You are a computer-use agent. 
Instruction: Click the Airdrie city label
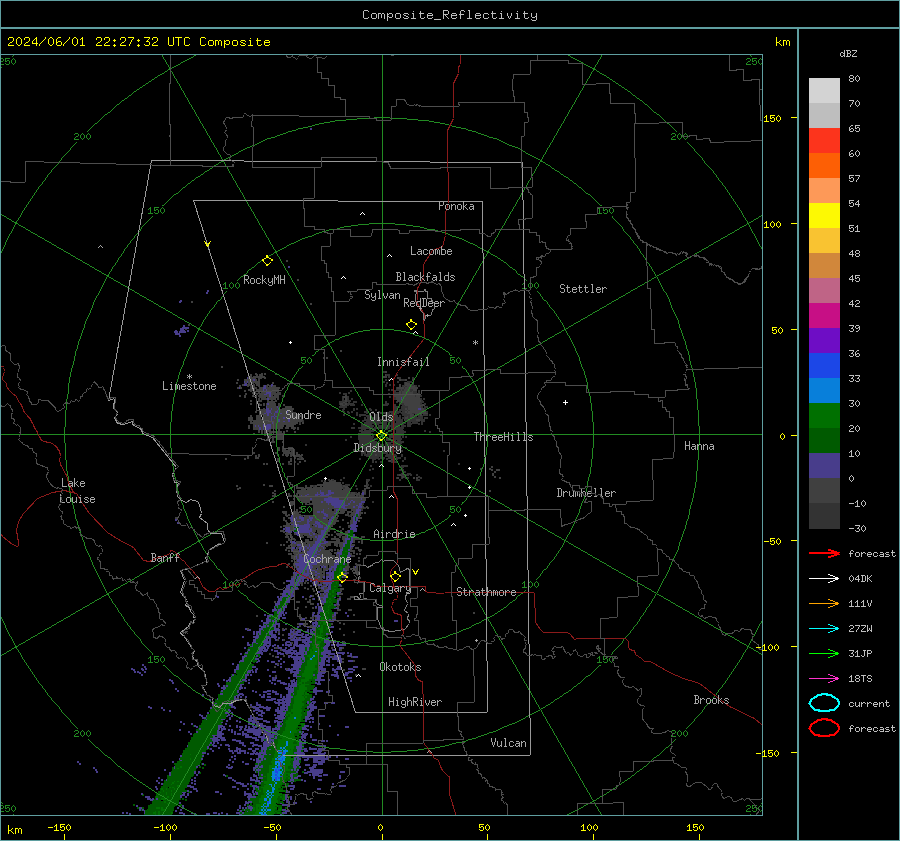click(394, 534)
